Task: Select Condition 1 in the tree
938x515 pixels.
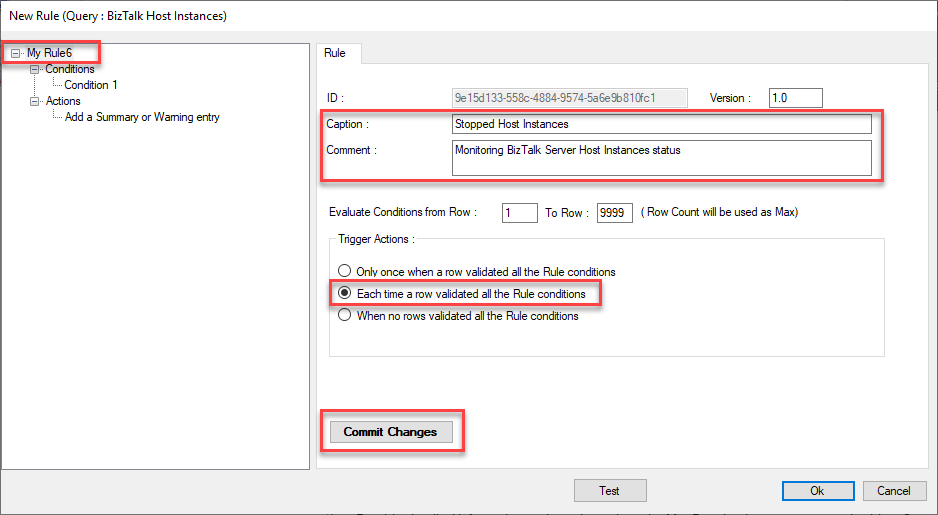Action: coord(90,85)
